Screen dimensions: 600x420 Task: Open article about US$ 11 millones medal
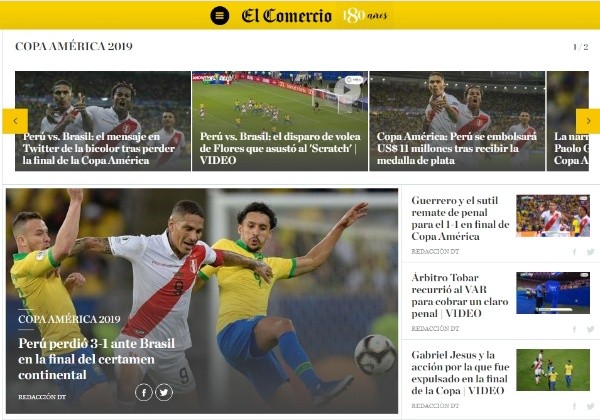click(457, 148)
